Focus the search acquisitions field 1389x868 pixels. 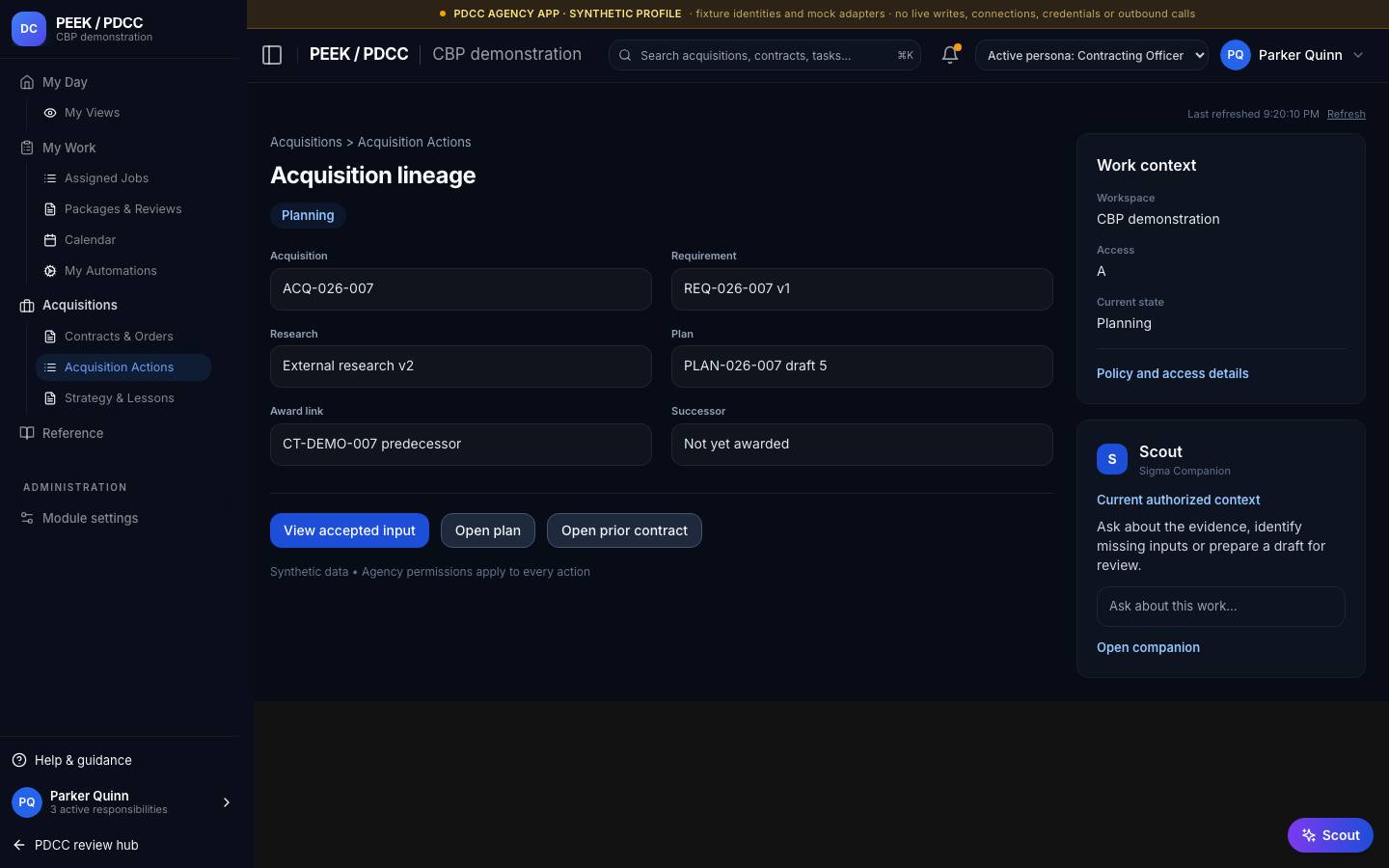pyautogui.click(x=764, y=55)
